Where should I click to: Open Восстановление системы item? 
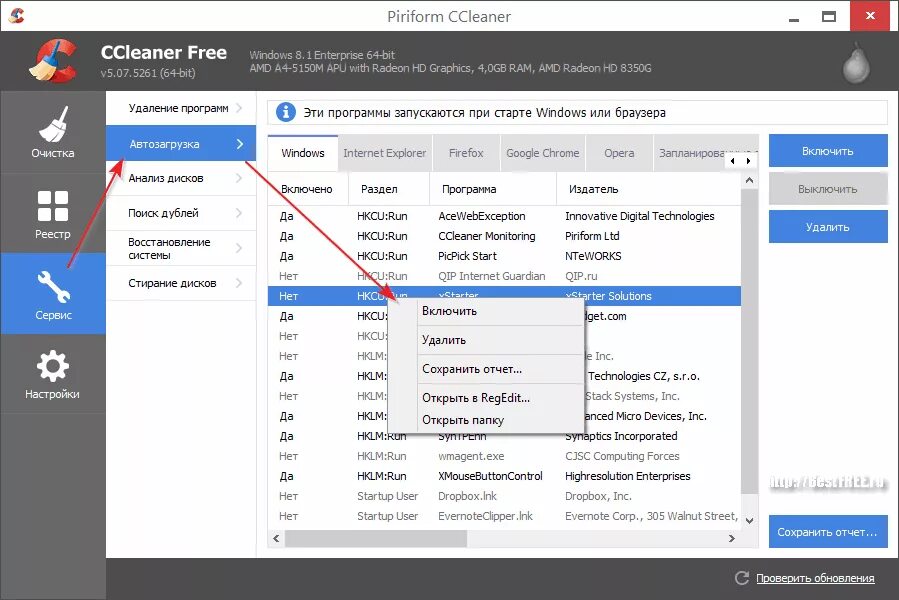click(181, 248)
